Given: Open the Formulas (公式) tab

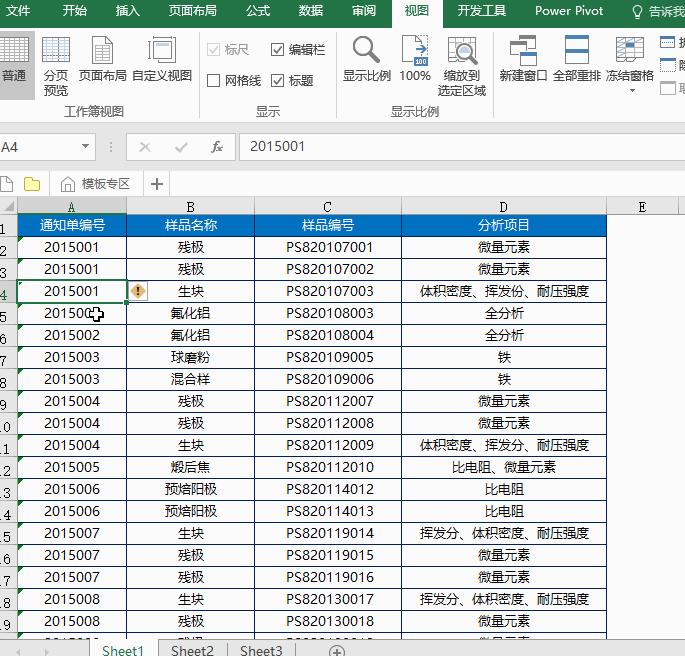Looking at the screenshot, I should click(x=258, y=11).
